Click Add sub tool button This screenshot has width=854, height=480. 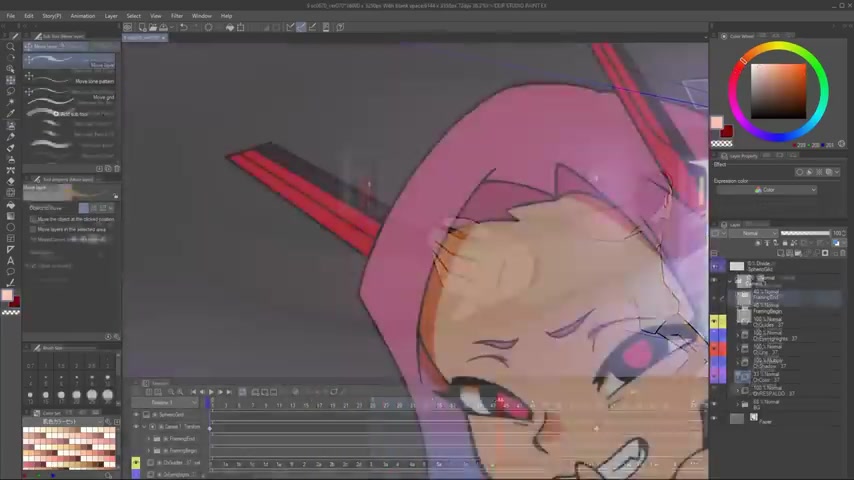[x=70, y=114]
